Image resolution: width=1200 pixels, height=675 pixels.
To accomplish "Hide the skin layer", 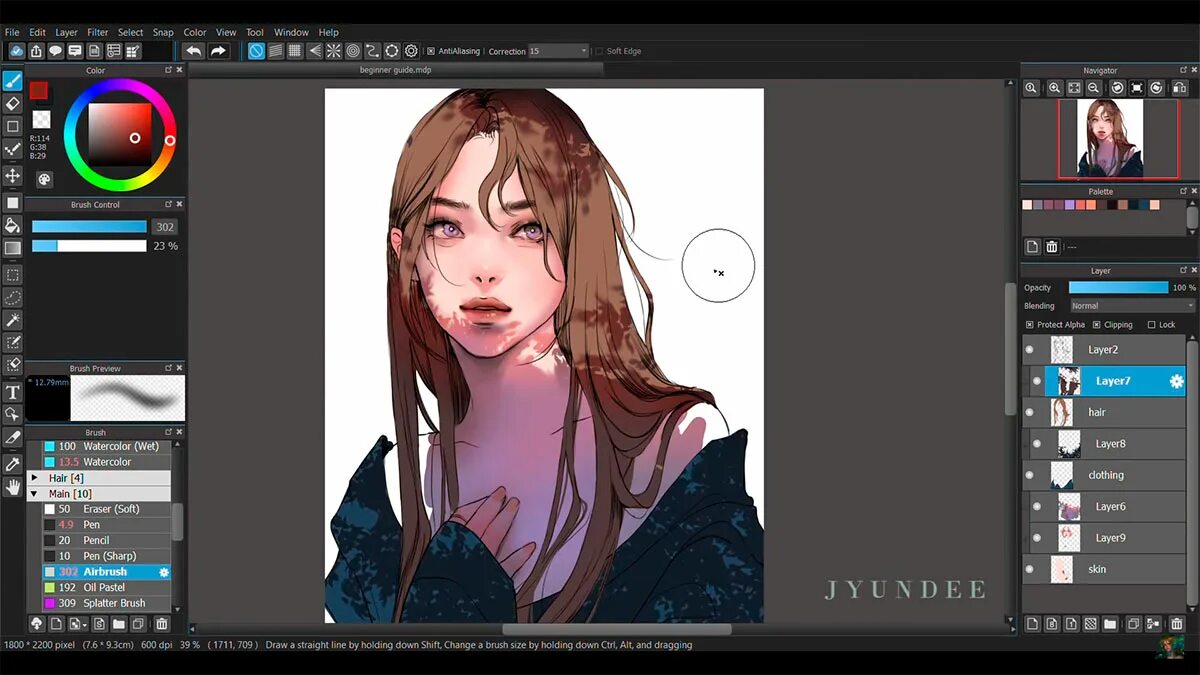I will click(x=1030, y=569).
